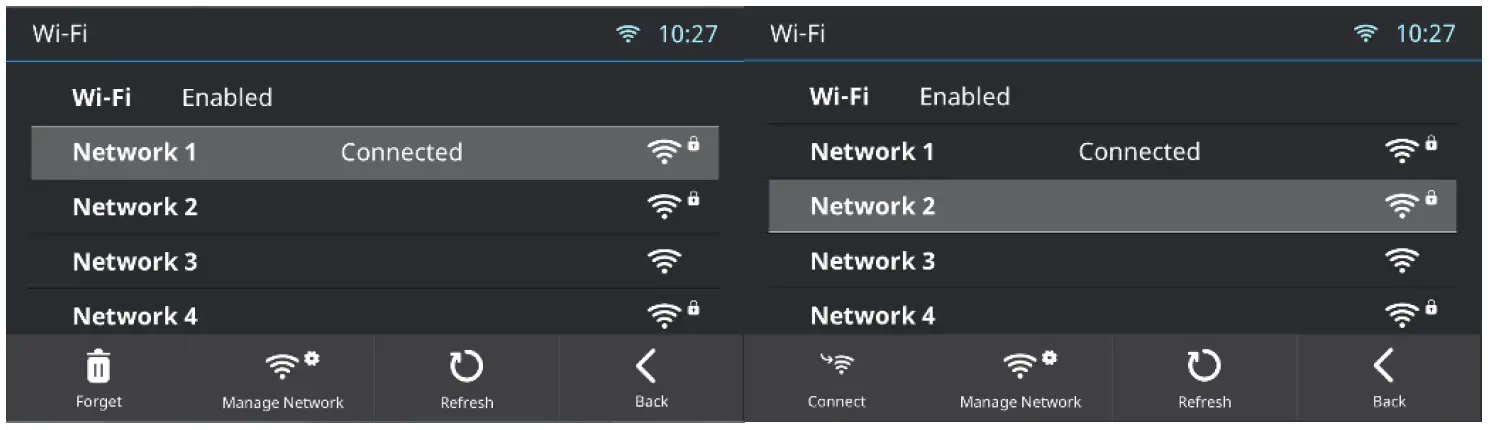Go Back from the right Wi-Fi screen
This screenshot has width=1489, height=430.
tap(1389, 379)
